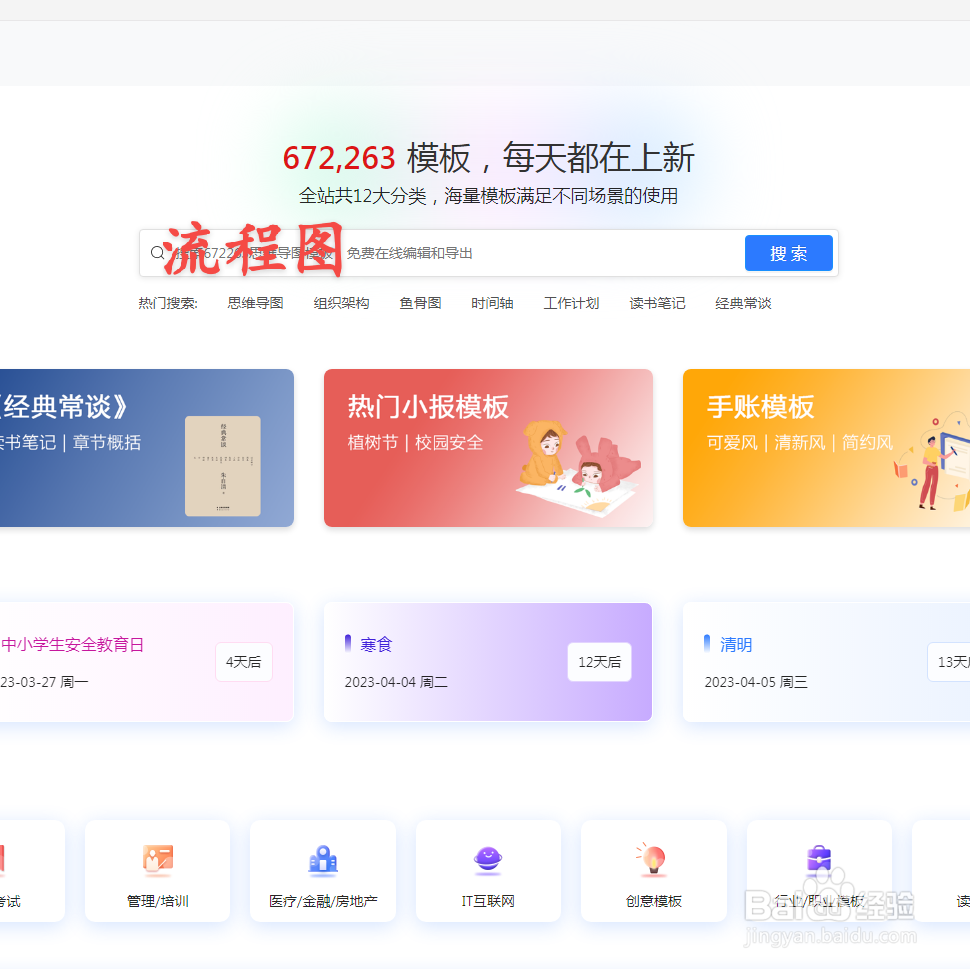Open the 清明 festival card
This screenshot has height=969, width=970.
click(826, 662)
